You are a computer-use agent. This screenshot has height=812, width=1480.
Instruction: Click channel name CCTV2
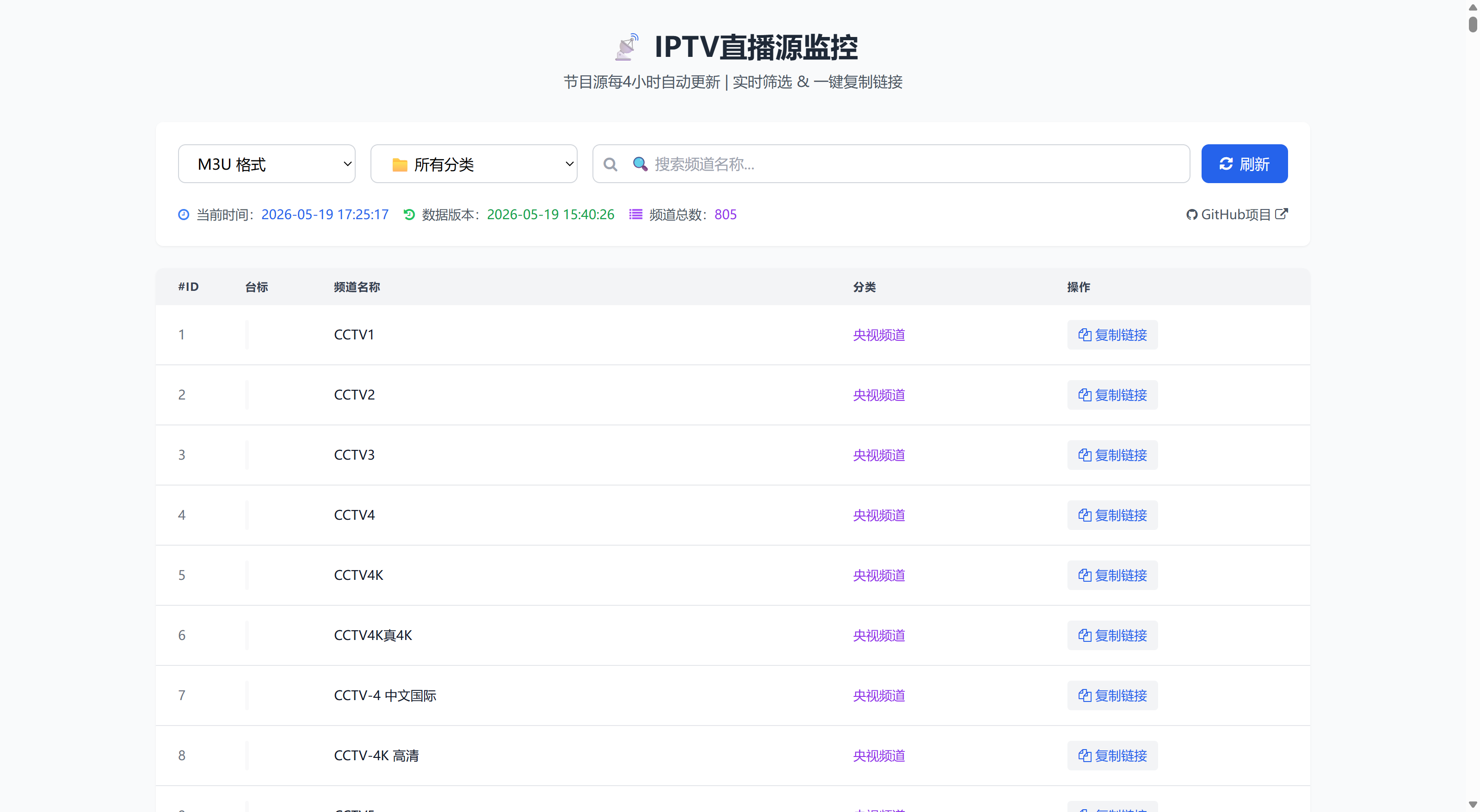point(354,395)
